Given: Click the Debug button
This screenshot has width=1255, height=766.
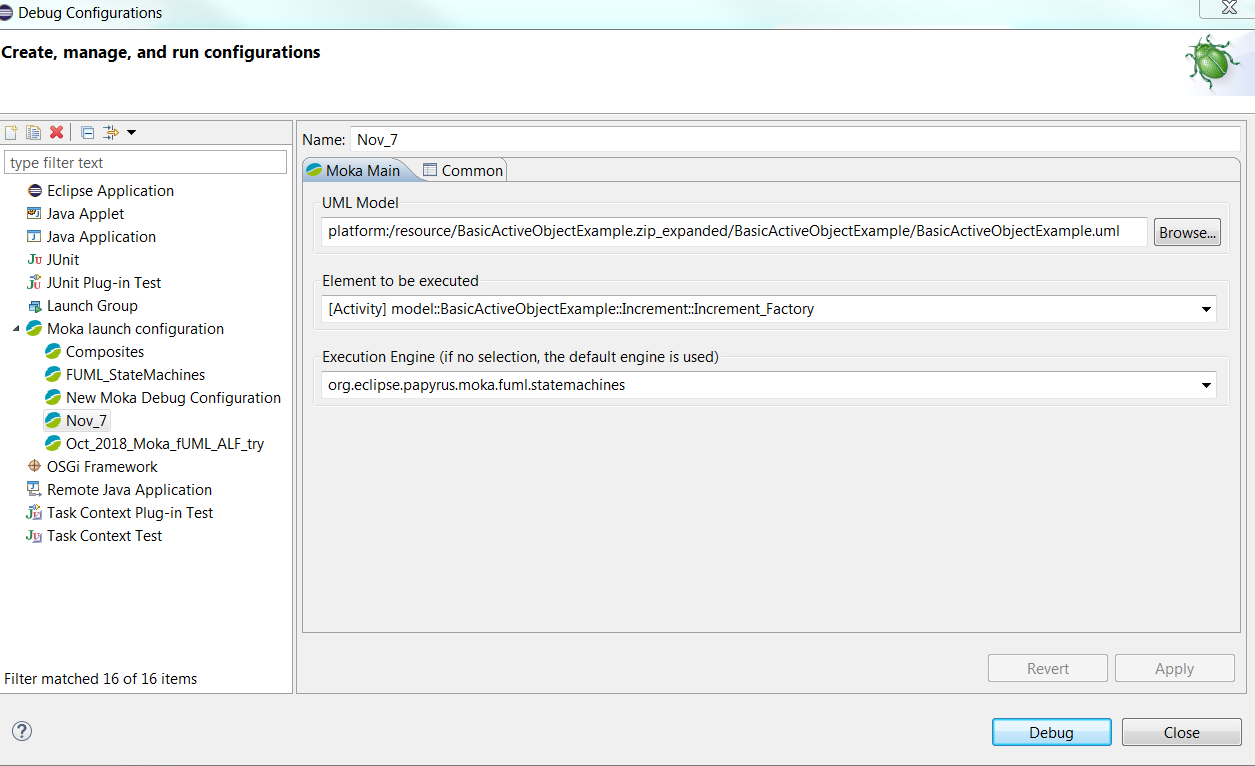Looking at the screenshot, I should click(1052, 732).
